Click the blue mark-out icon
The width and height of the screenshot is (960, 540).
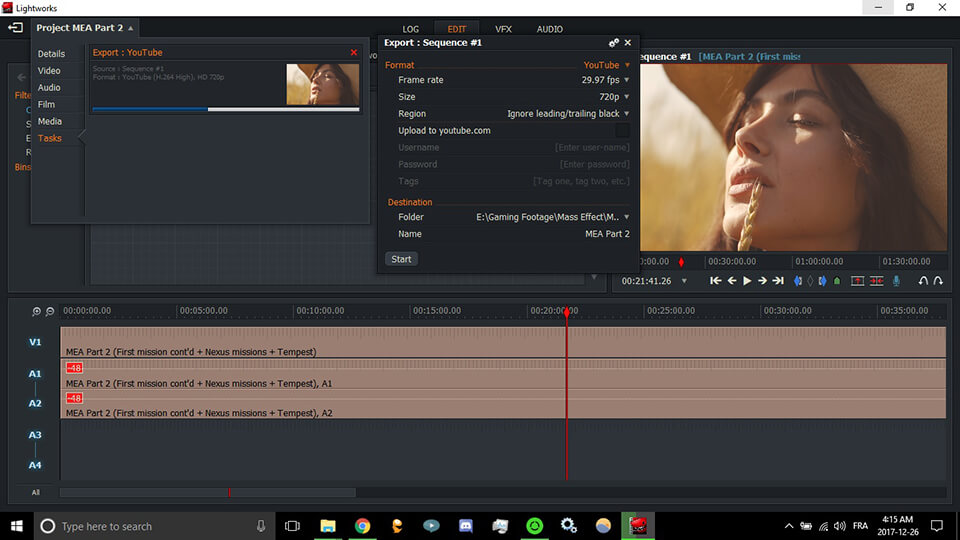pos(822,280)
